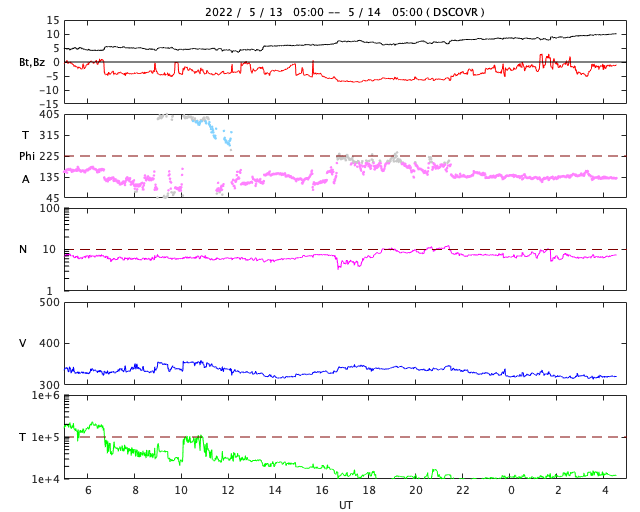Select the 'Bt,Bz' axis label
640x512 pixels.
32,62
